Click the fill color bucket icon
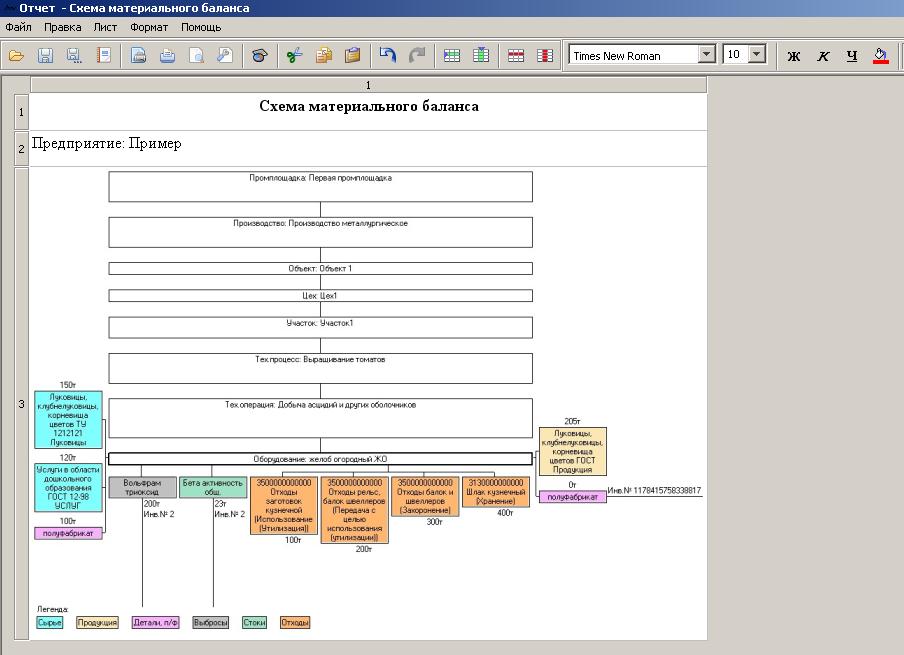The image size is (904, 655). click(x=881, y=56)
